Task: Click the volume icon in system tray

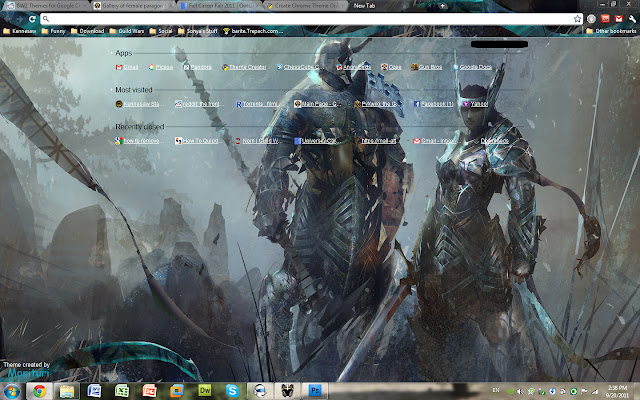Action: [520, 391]
